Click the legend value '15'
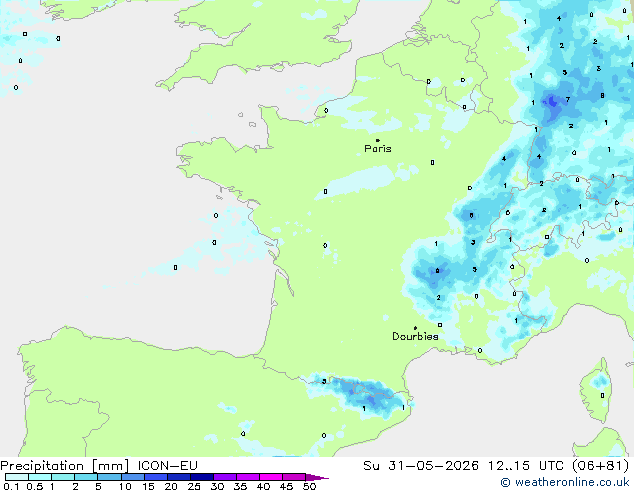Screen dimensions: 634x490 point(148,486)
